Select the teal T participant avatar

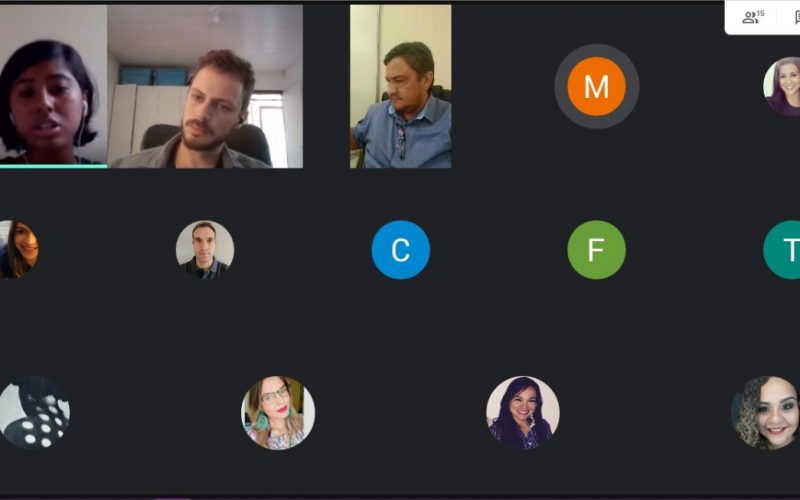click(782, 249)
